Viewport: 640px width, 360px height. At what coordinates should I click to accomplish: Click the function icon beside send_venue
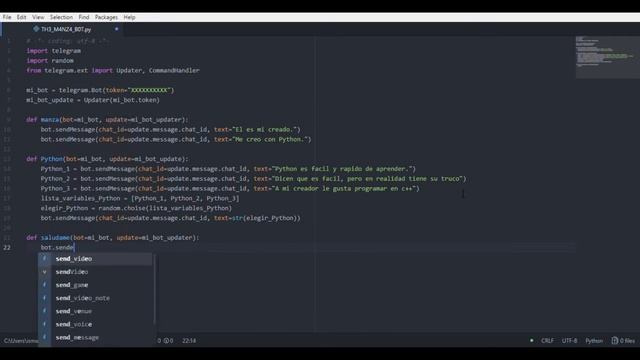tap(44, 311)
